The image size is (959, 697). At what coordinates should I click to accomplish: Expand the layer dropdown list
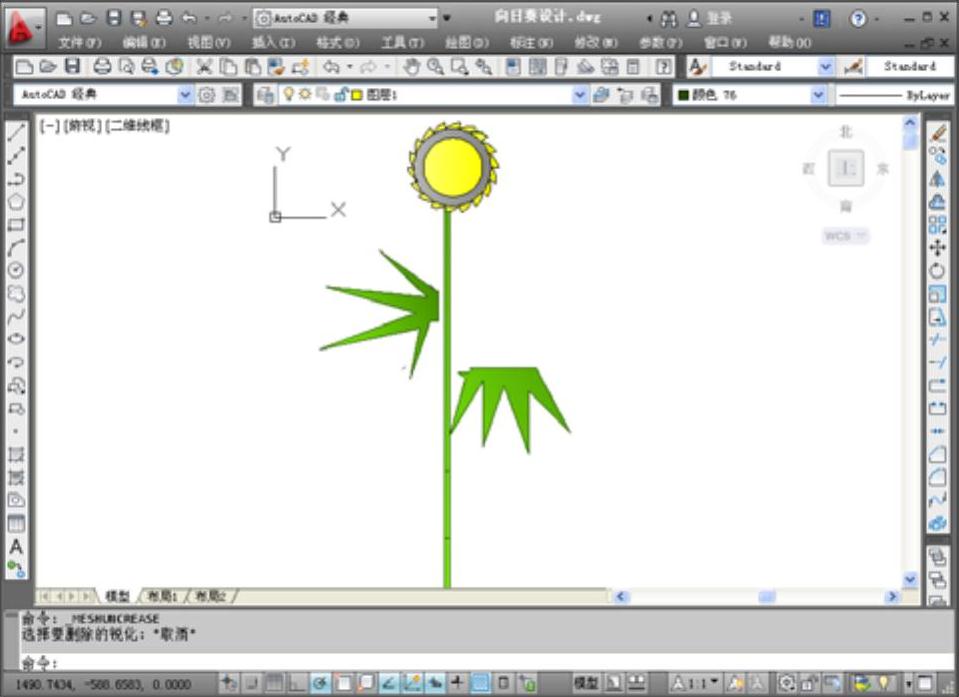coord(580,95)
